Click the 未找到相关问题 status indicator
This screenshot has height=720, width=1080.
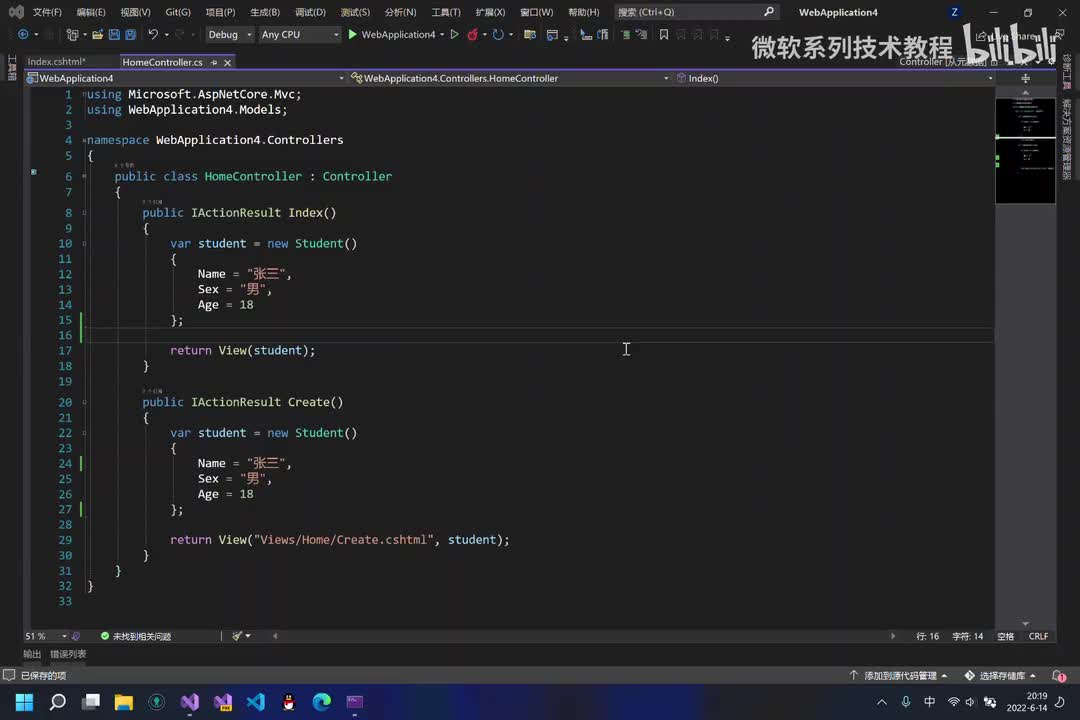tap(136, 636)
